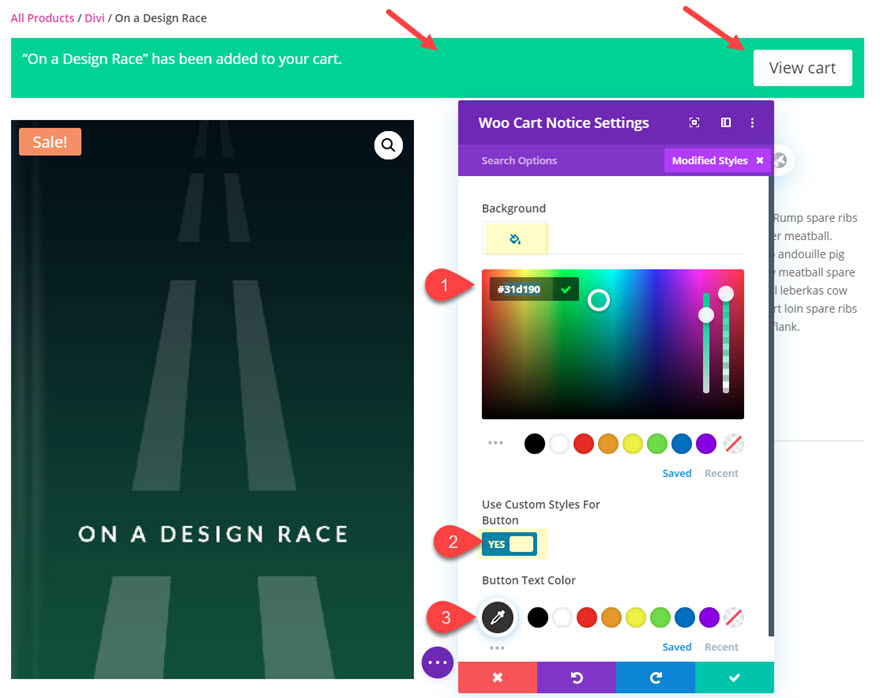Pick blue background color swatch
880x698 pixels.
click(x=681, y=444)
